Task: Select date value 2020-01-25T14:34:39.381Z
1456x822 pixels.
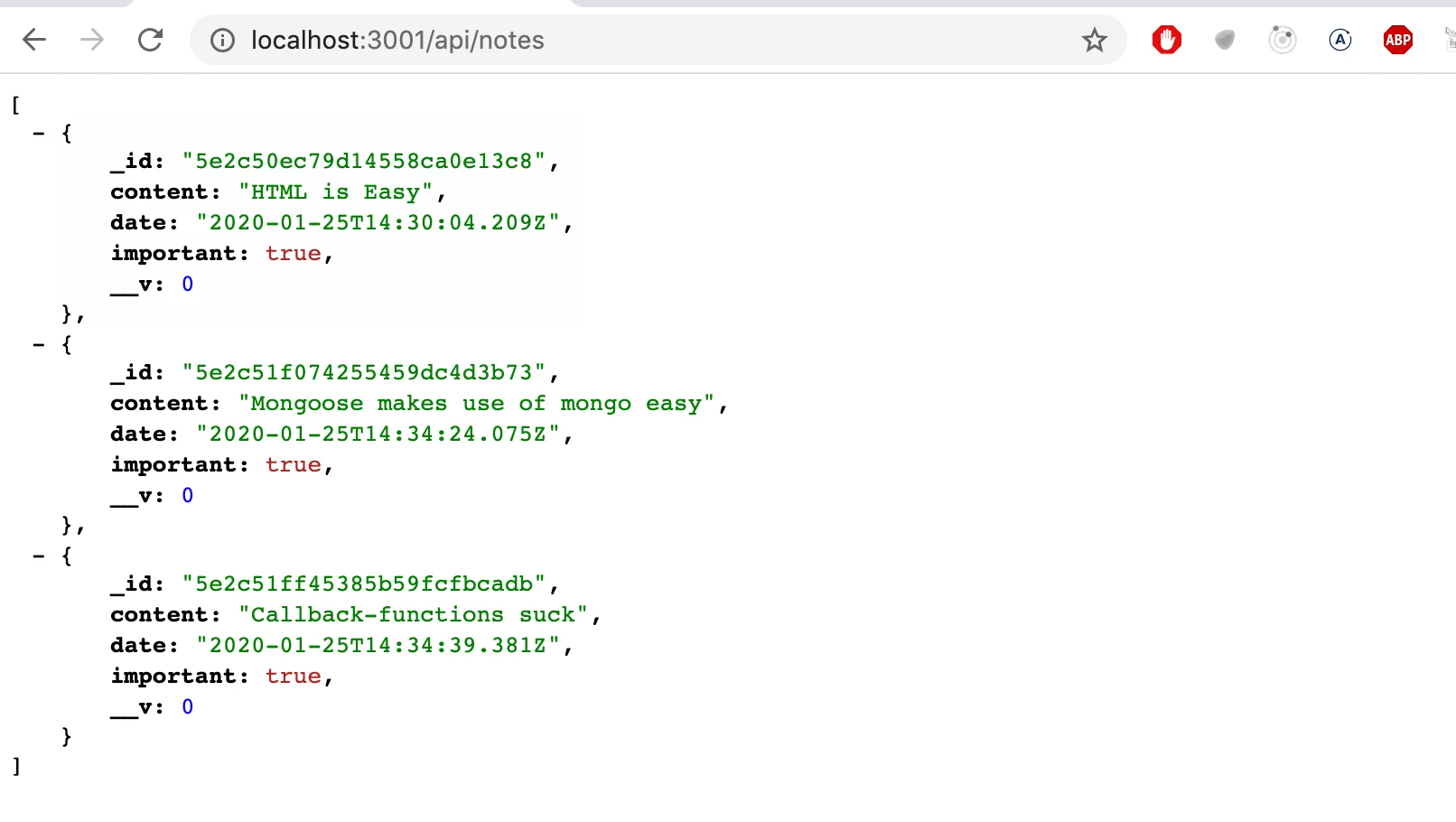Action: (378, 645)
